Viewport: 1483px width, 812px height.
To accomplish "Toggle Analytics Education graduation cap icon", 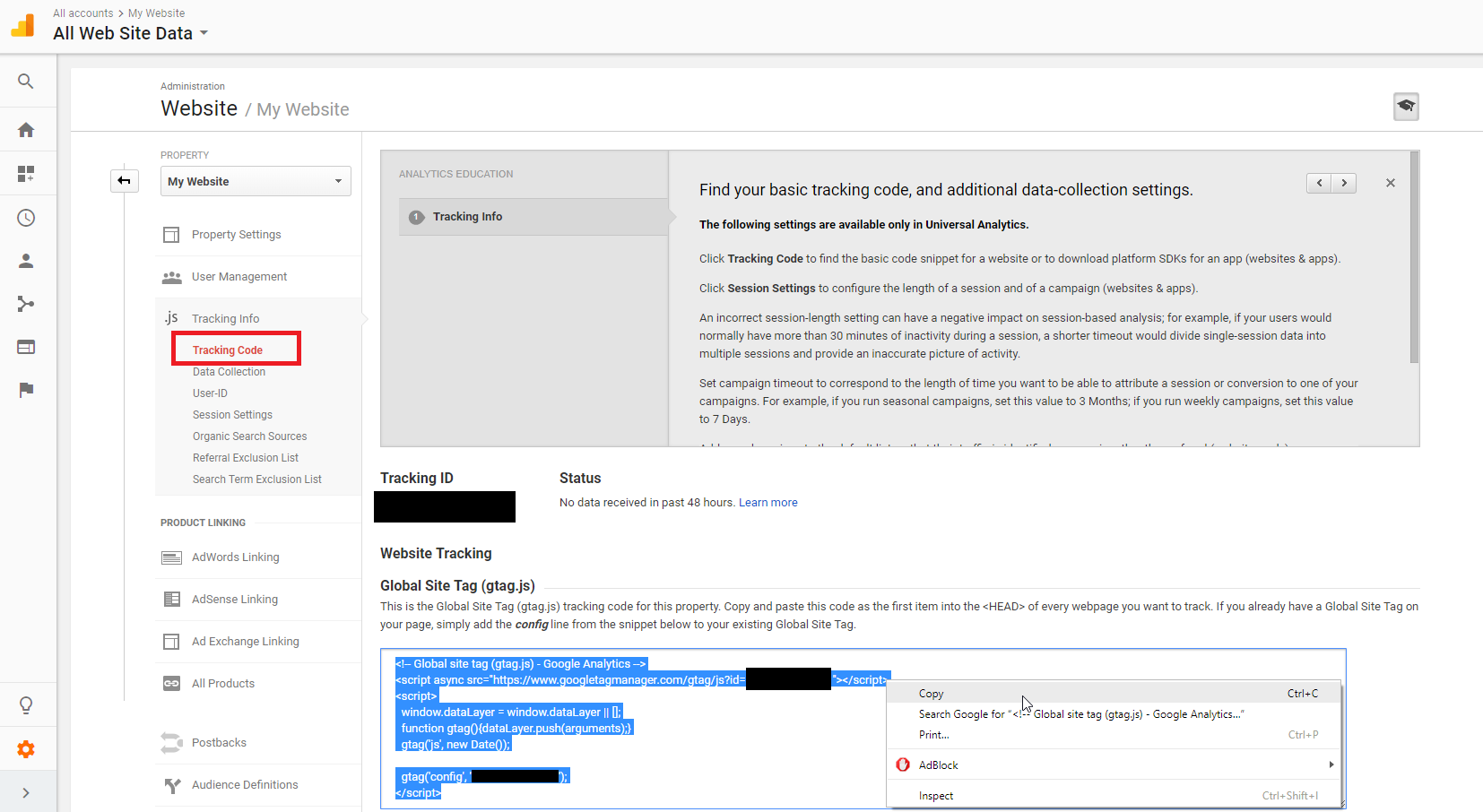I will point(1406,107).
